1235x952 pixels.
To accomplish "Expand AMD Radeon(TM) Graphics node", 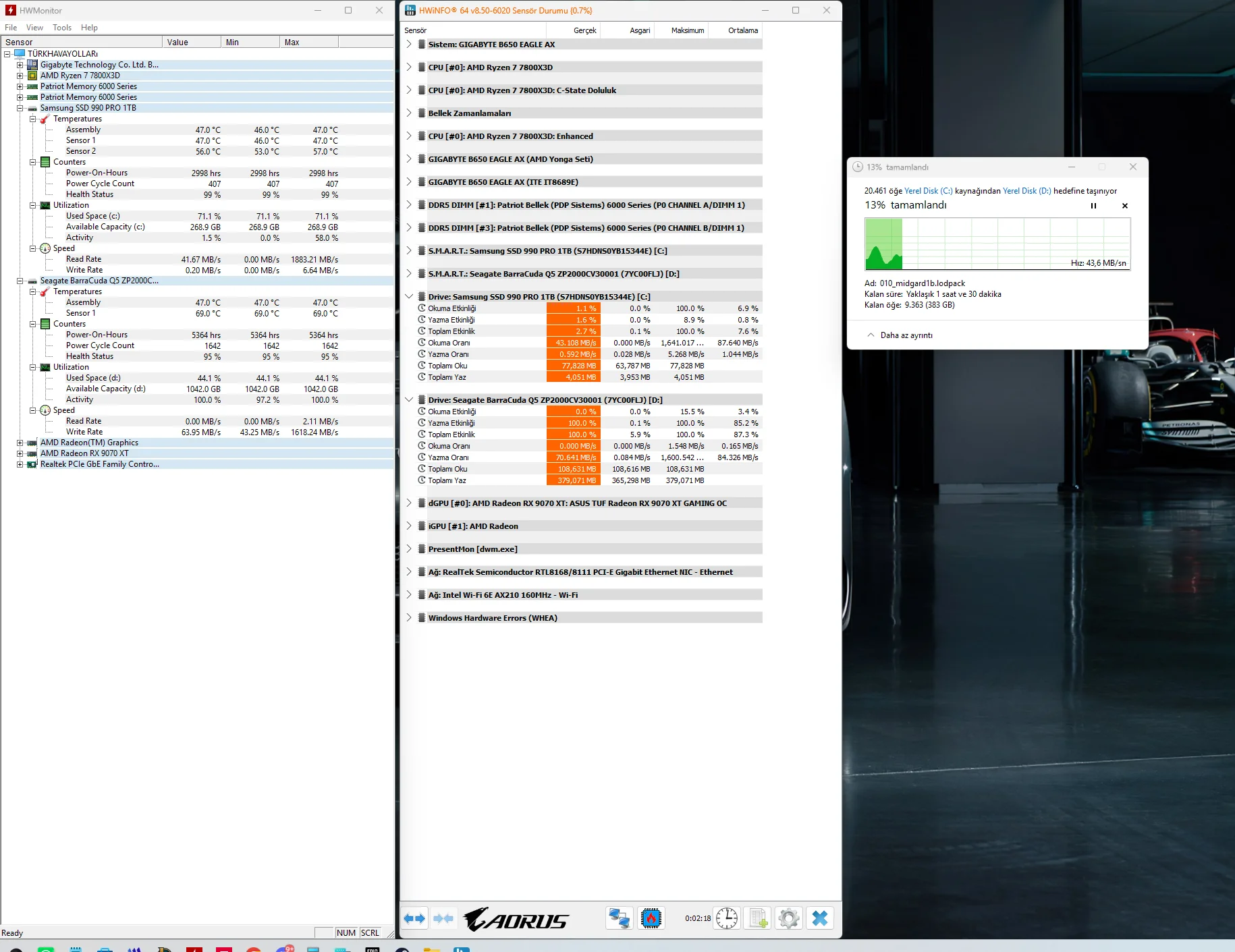I will pyautogui.click(x=20, y=443).
